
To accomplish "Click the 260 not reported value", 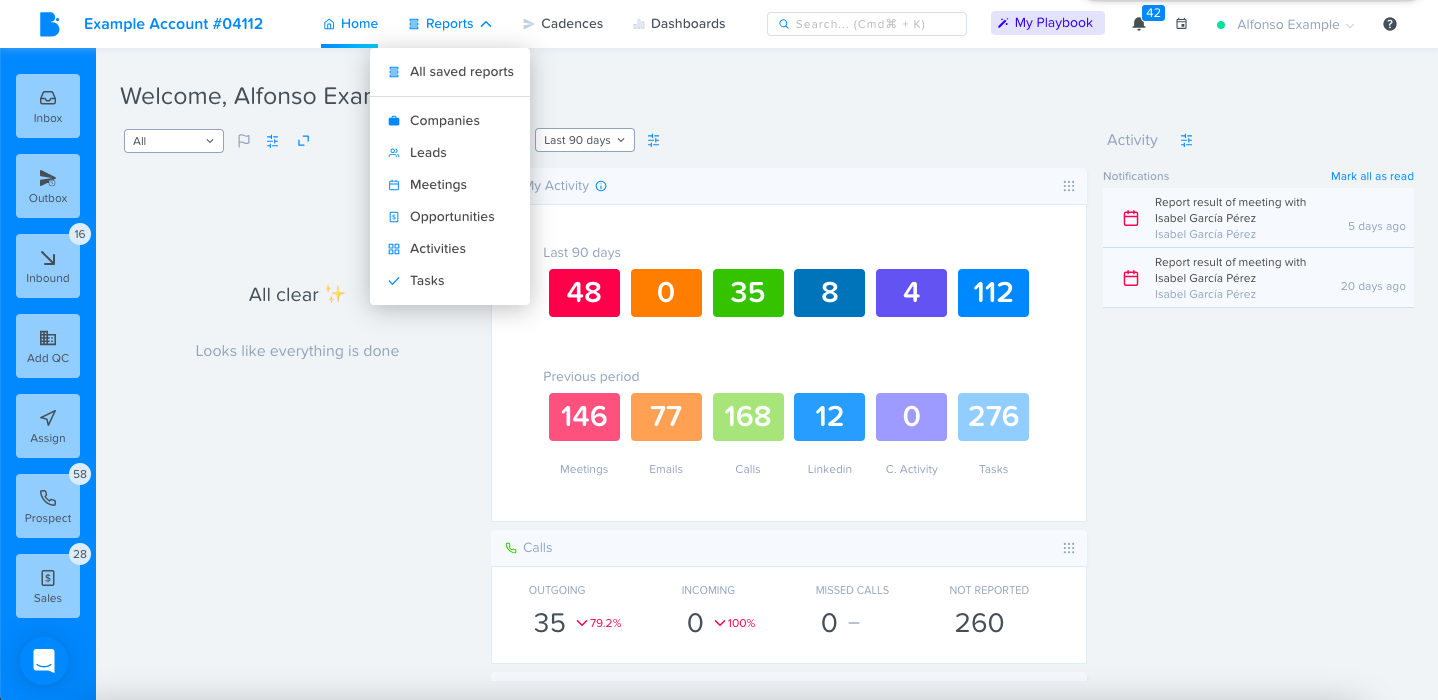I will click(979, 623).
